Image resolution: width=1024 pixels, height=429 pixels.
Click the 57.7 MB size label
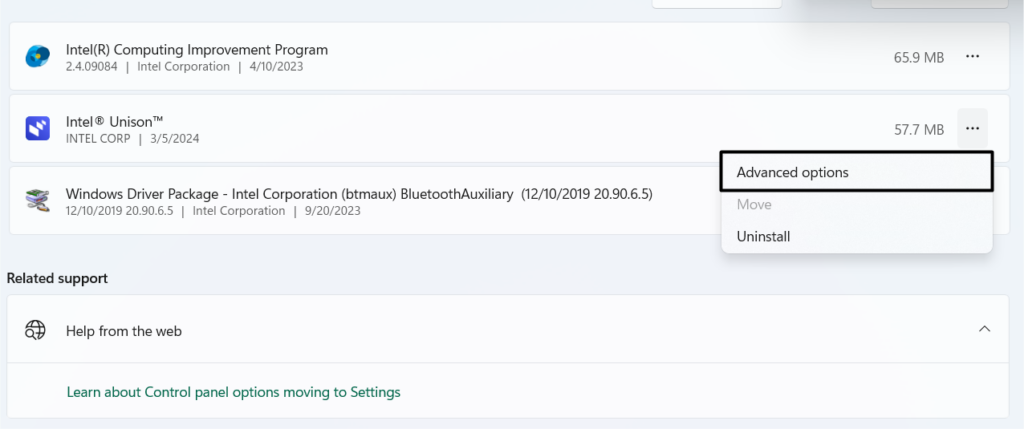pyautogui.click(x=918, y=129)
